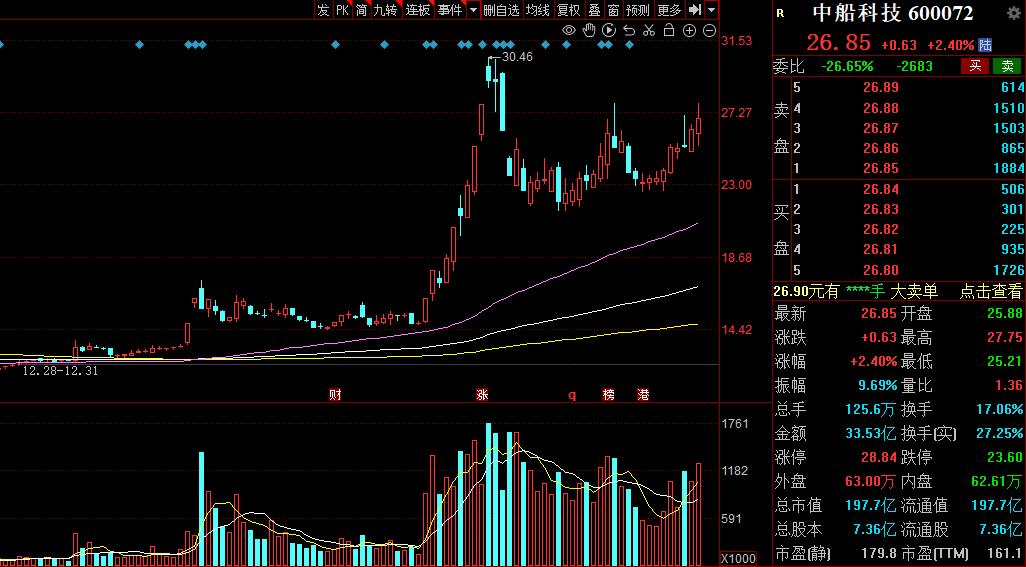
Task: Click the green 卖 sell button
Action: (1008, 65)
